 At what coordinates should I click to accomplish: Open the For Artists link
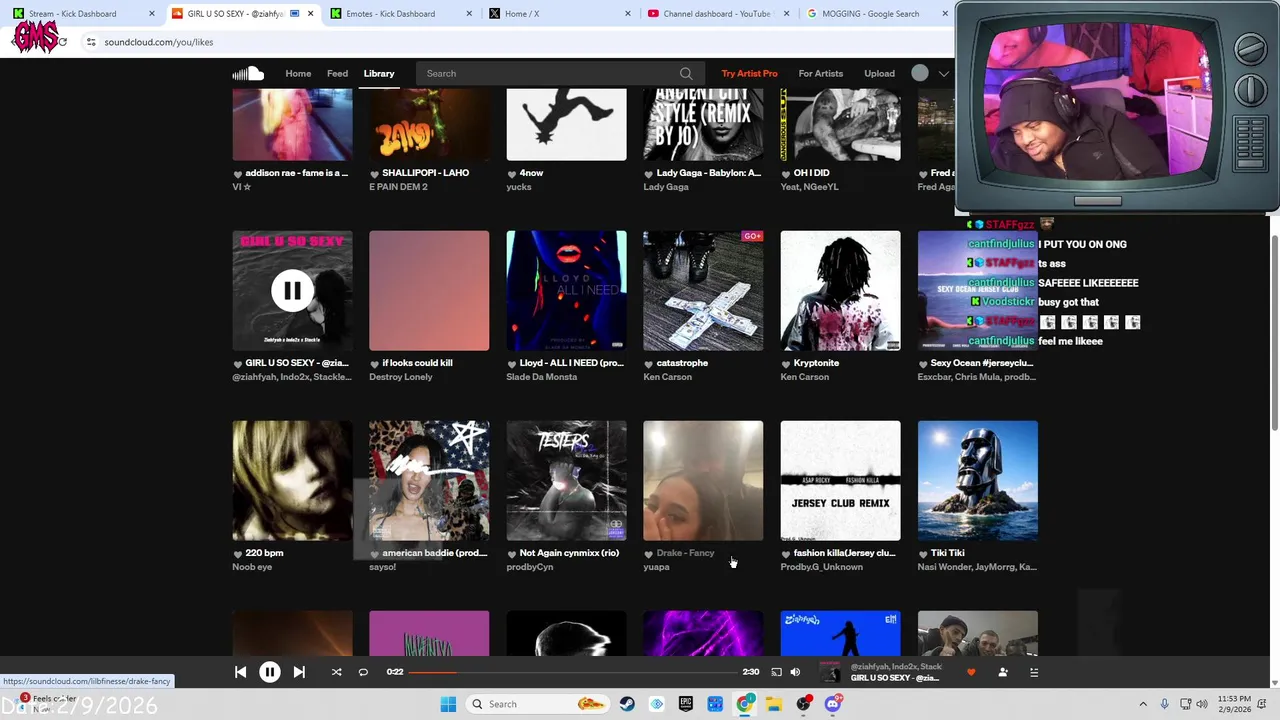click(821, 73)
